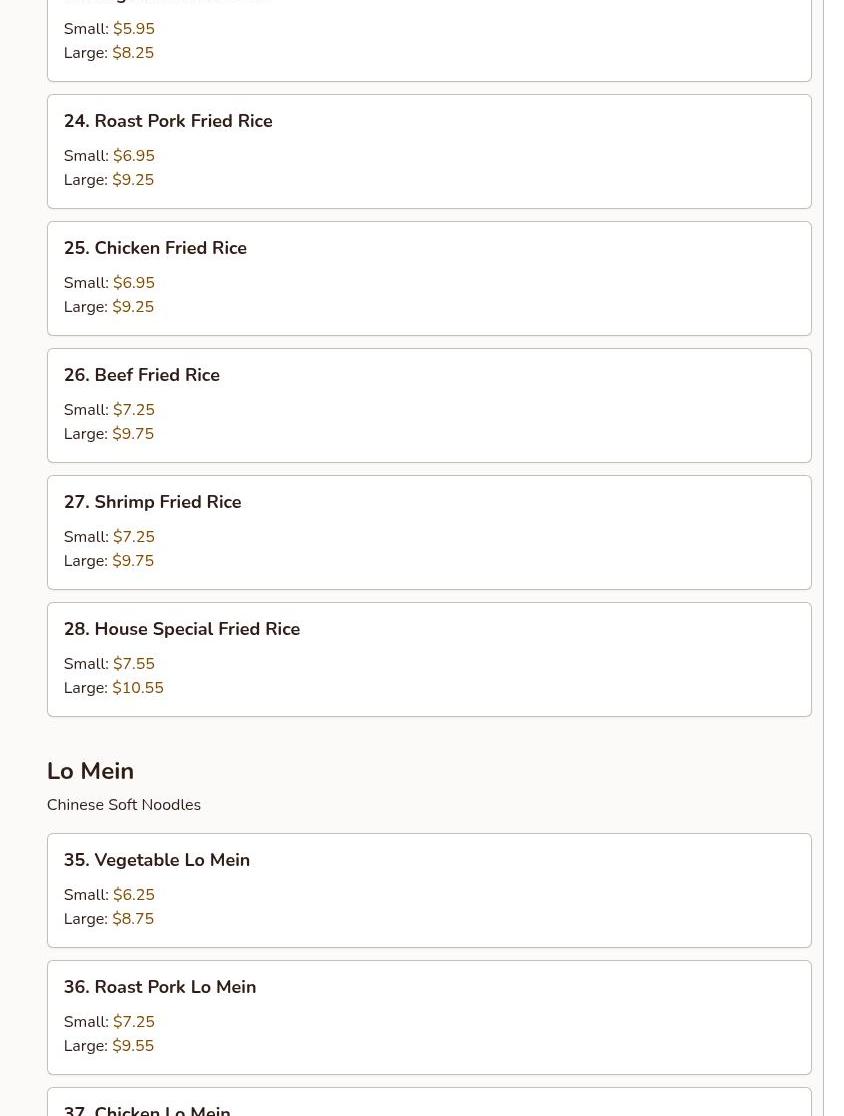This screenshot has height=1116, width=844.
Task: Click the Chinese Soft Noodles subtitle
Action: [124, 805]
